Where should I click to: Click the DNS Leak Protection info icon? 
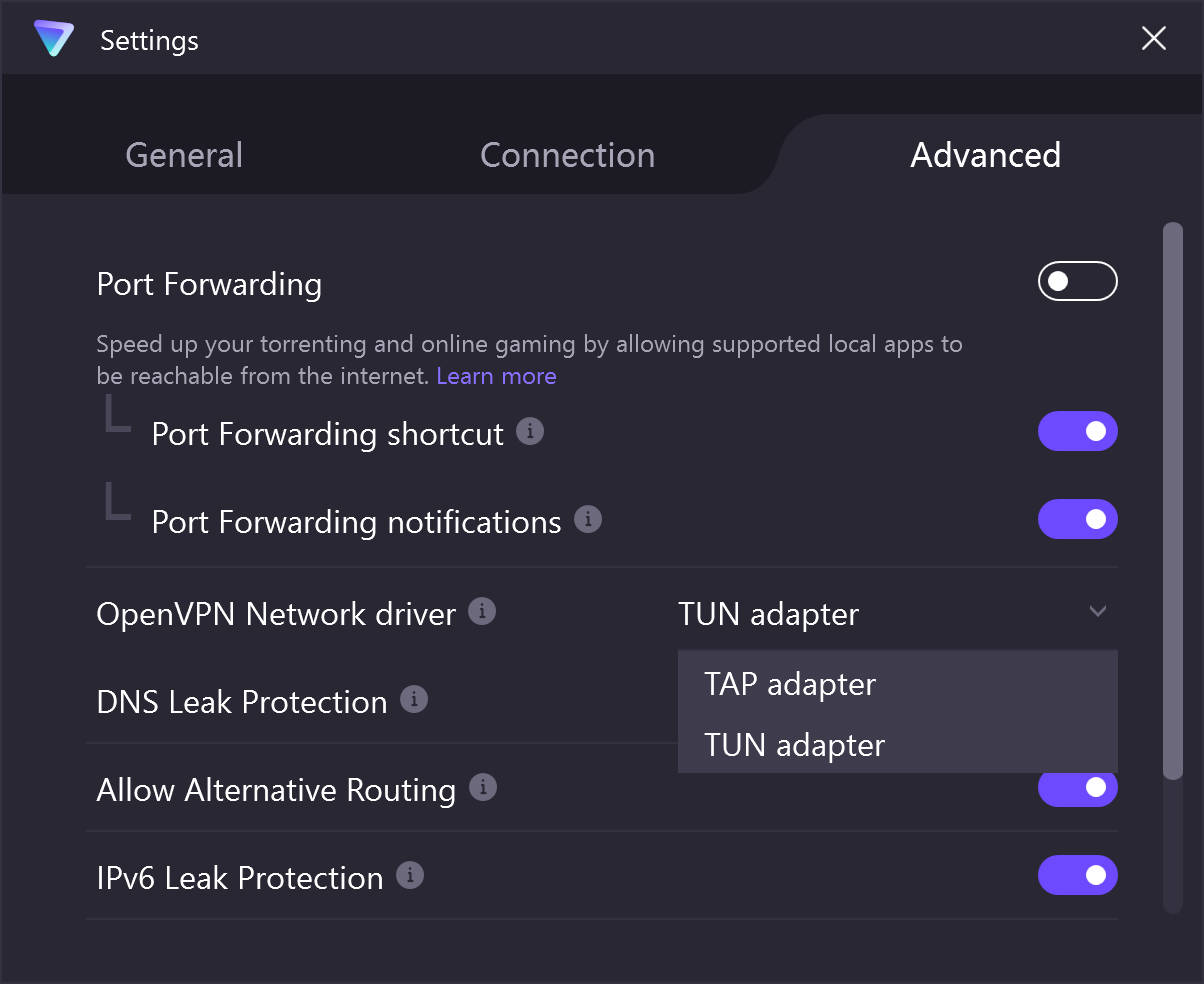pos(414,699)
